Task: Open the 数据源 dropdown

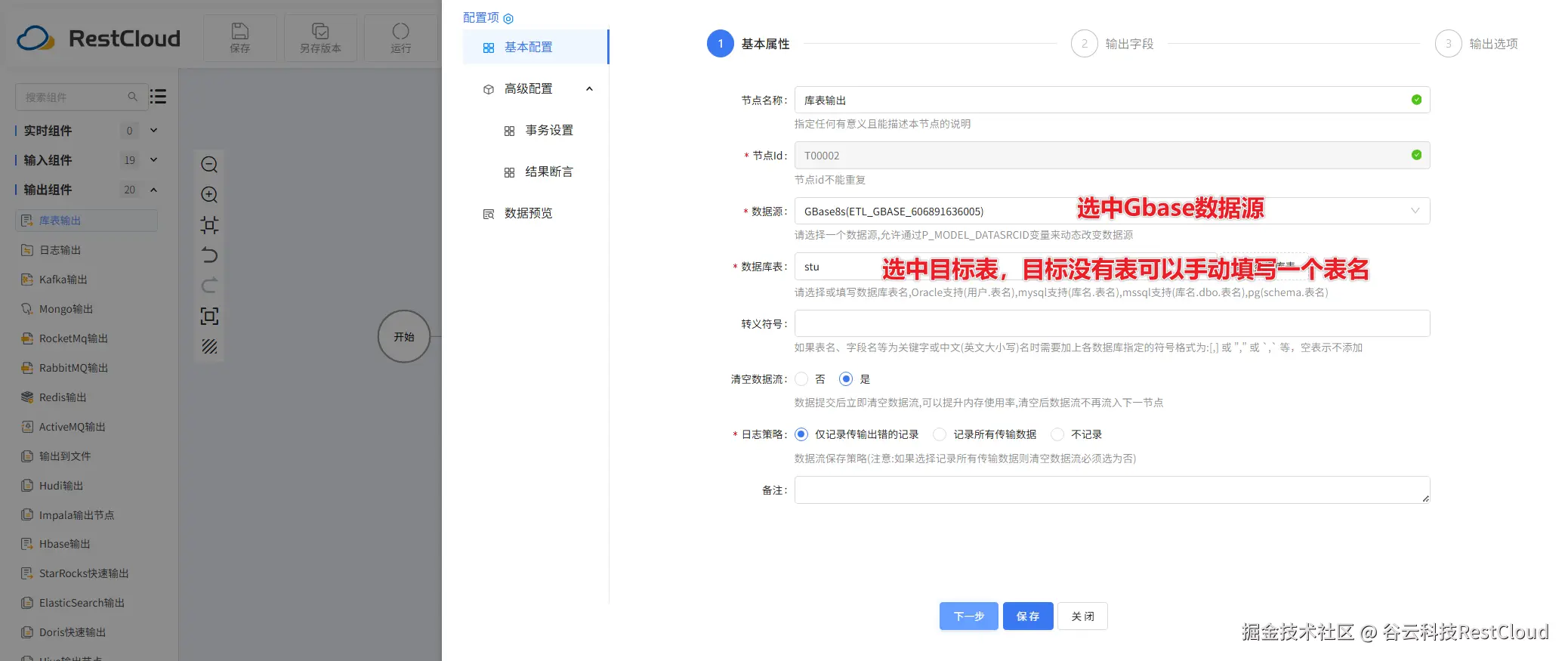Action: point(1112,211)
